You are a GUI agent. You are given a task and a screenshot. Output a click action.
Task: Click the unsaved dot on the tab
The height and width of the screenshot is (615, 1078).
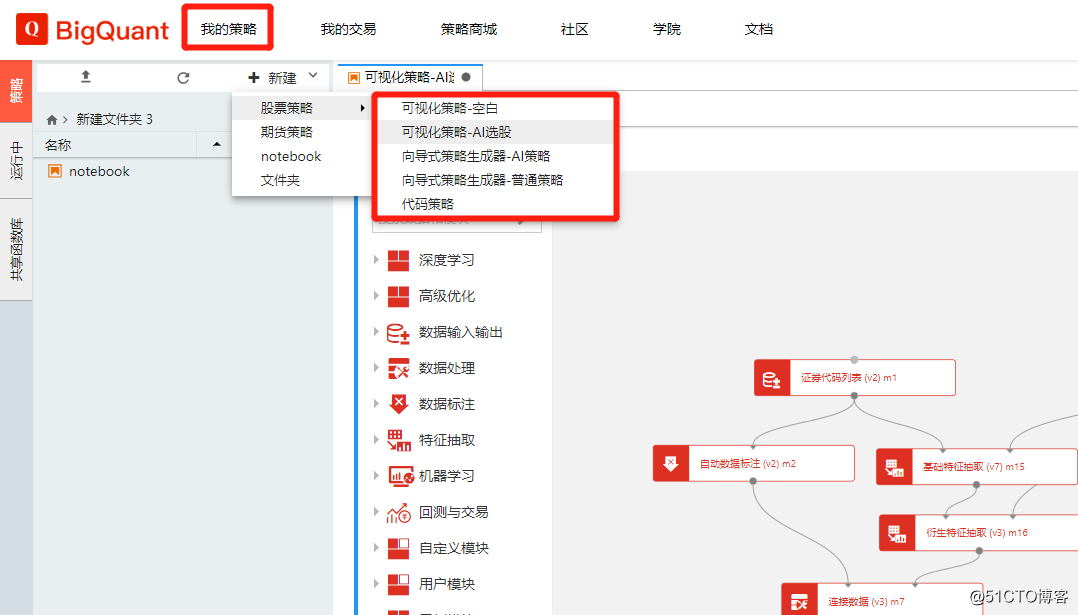[x=466, y=77]
